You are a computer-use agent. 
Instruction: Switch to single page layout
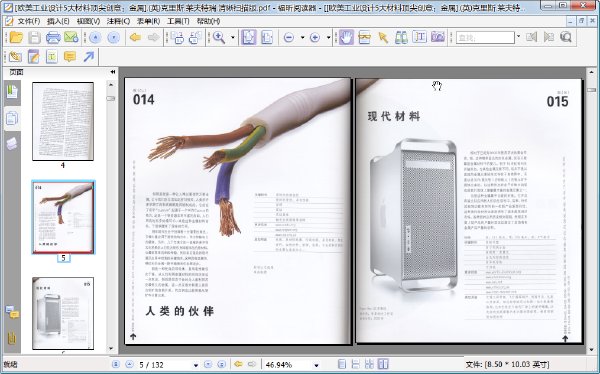click(x=342, y=364)
